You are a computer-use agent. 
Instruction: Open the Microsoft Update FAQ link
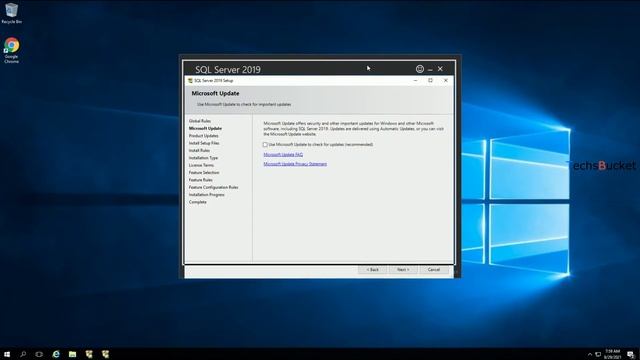coord(283,155)
